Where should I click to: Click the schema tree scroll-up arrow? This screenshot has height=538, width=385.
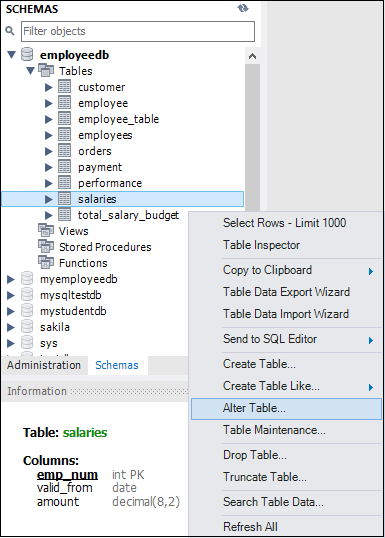253,56
